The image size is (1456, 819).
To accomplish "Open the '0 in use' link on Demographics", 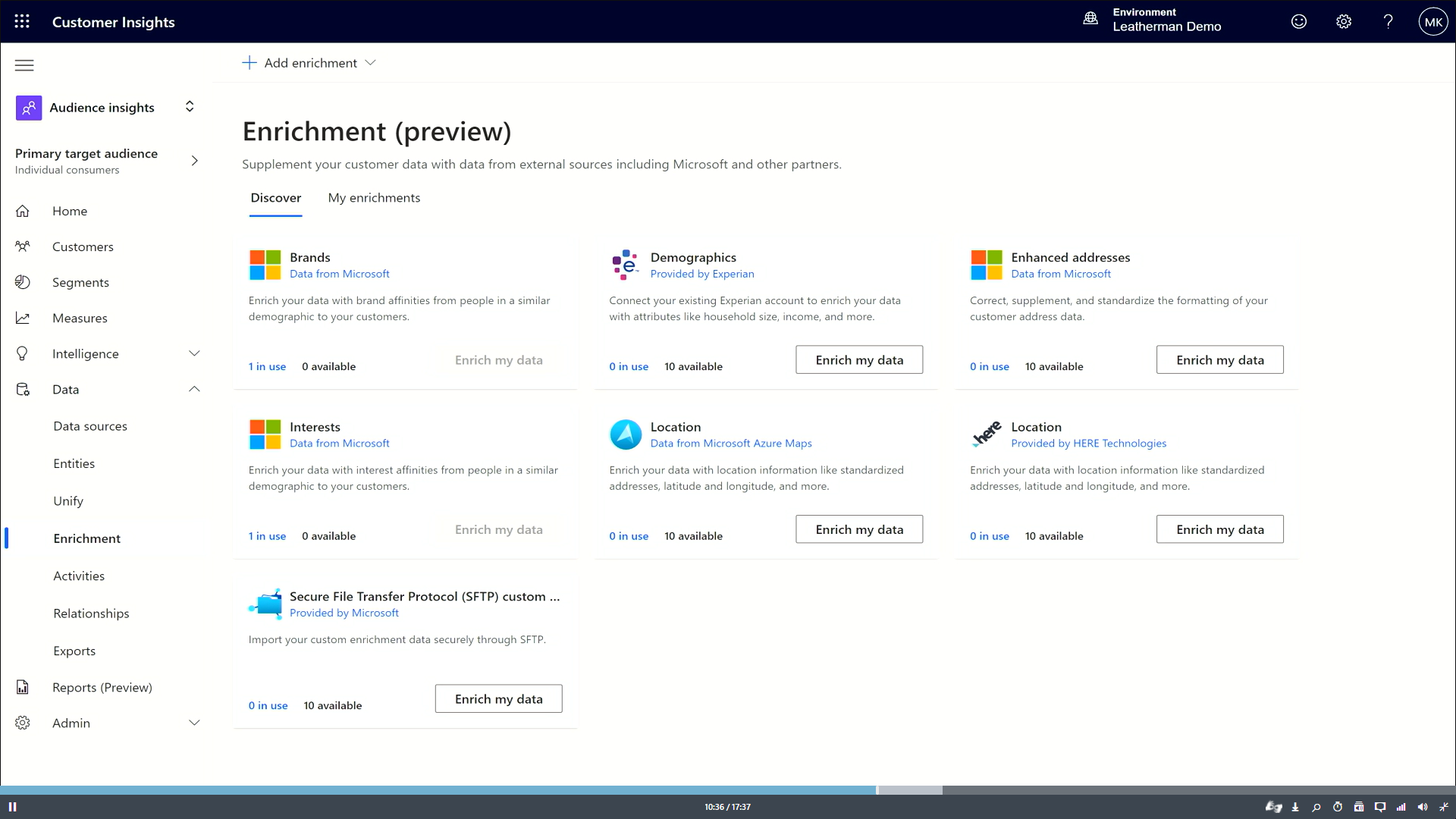I will tap(629, 366).
